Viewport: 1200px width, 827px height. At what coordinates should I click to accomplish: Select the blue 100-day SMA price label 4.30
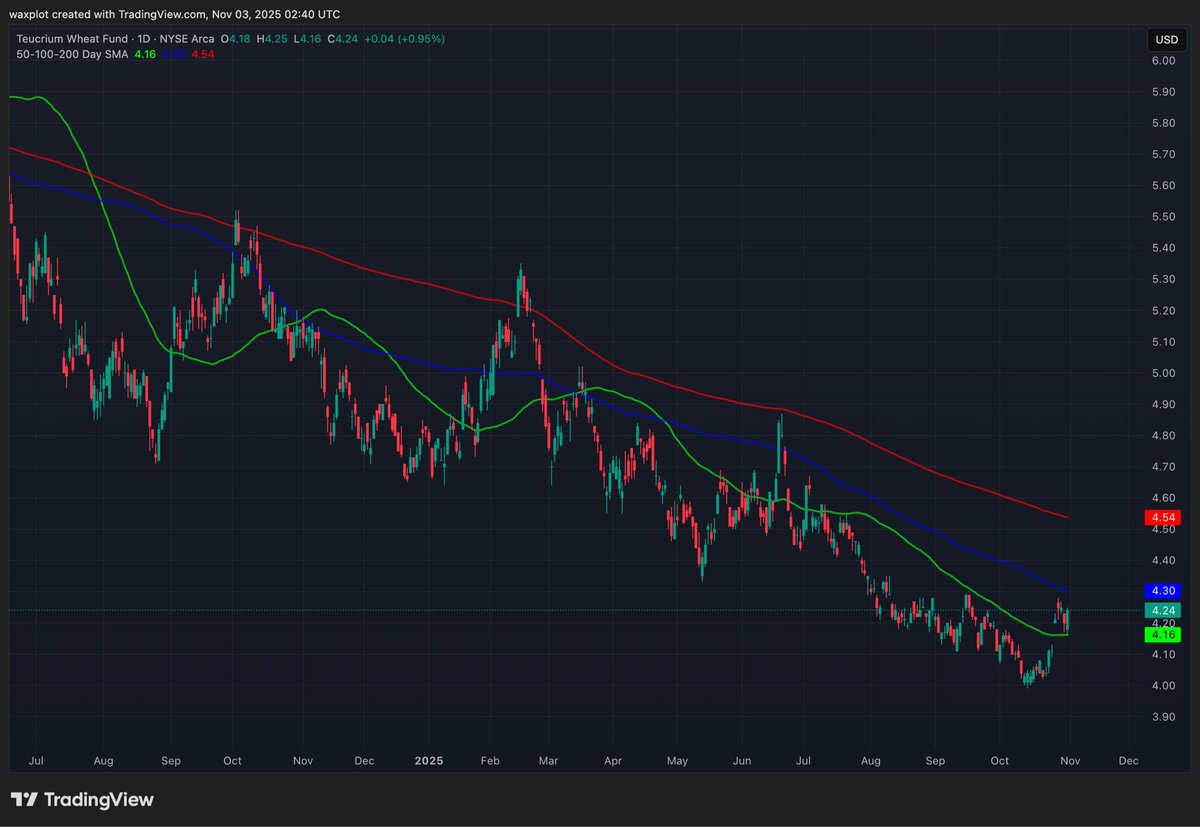coord(1163,591)
